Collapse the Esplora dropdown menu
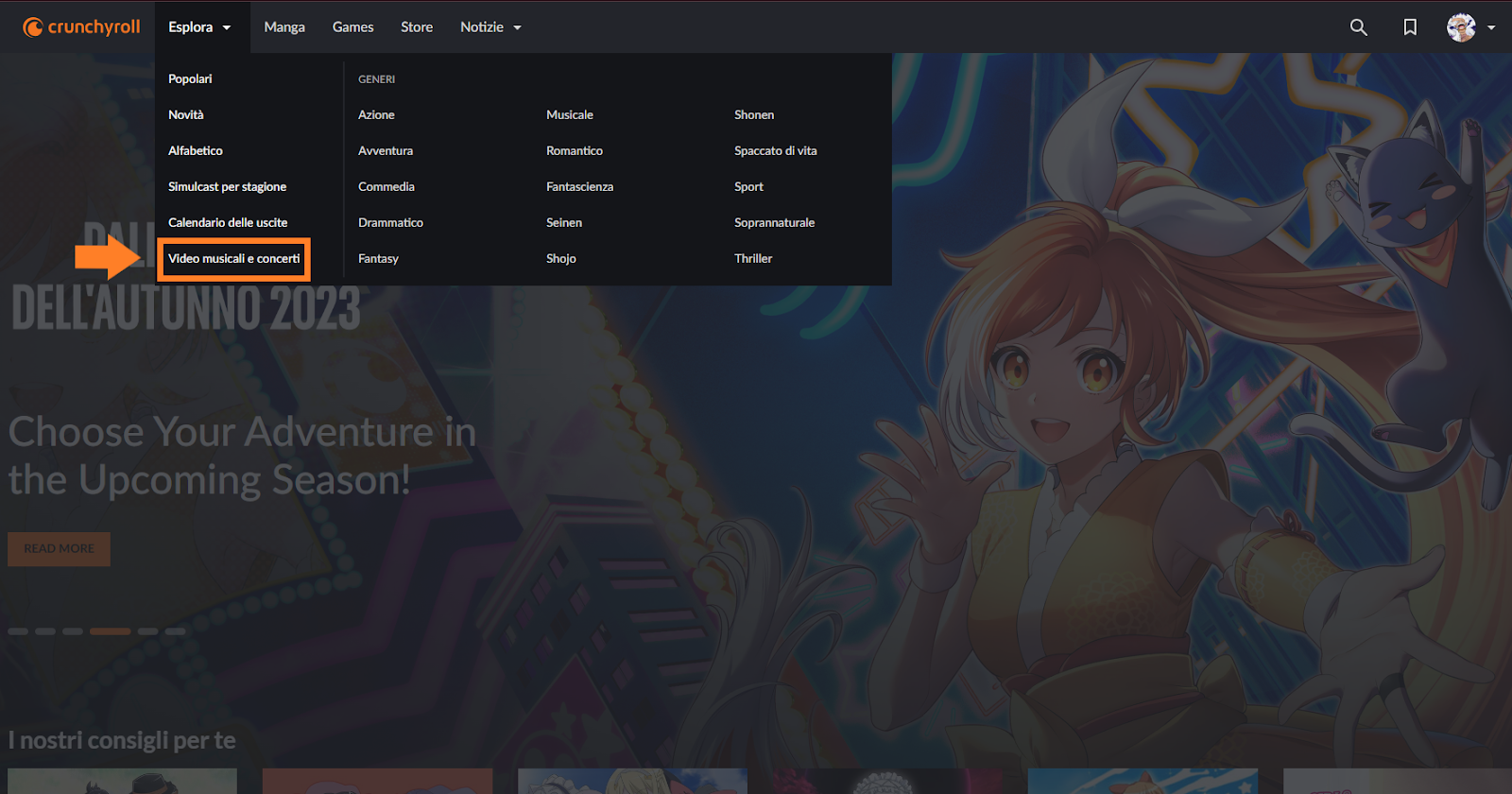The height and width of the screenshot is (794, 1512). [x=199, y=26]
